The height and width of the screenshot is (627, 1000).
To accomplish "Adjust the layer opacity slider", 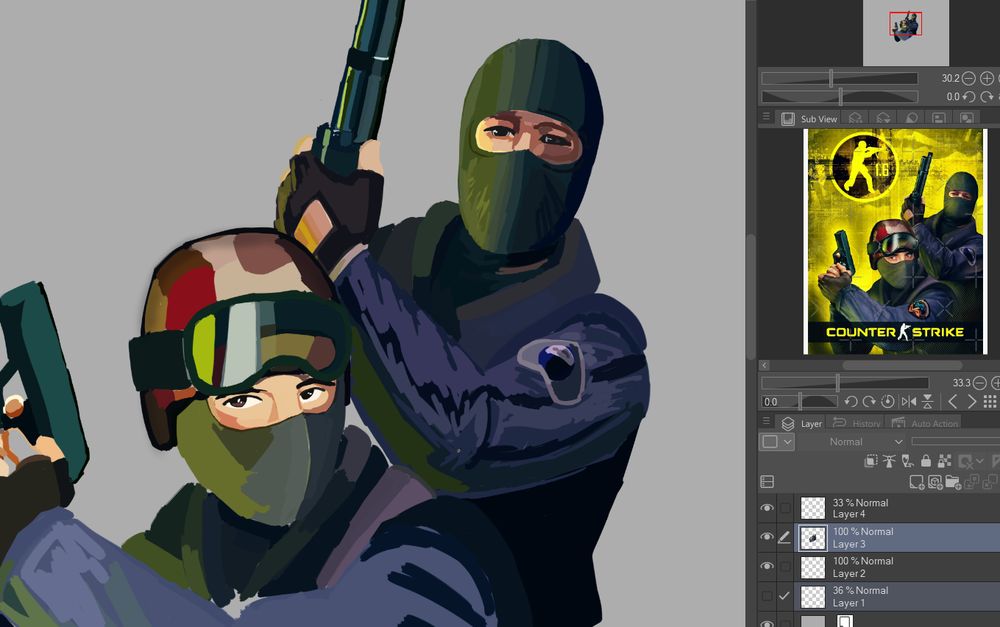I will (x=955, y=441).
